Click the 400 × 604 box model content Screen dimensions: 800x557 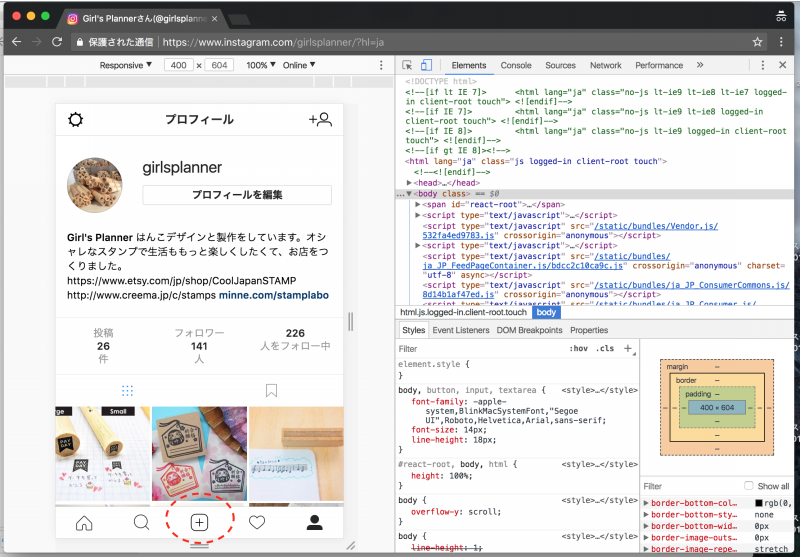(717, 408)
